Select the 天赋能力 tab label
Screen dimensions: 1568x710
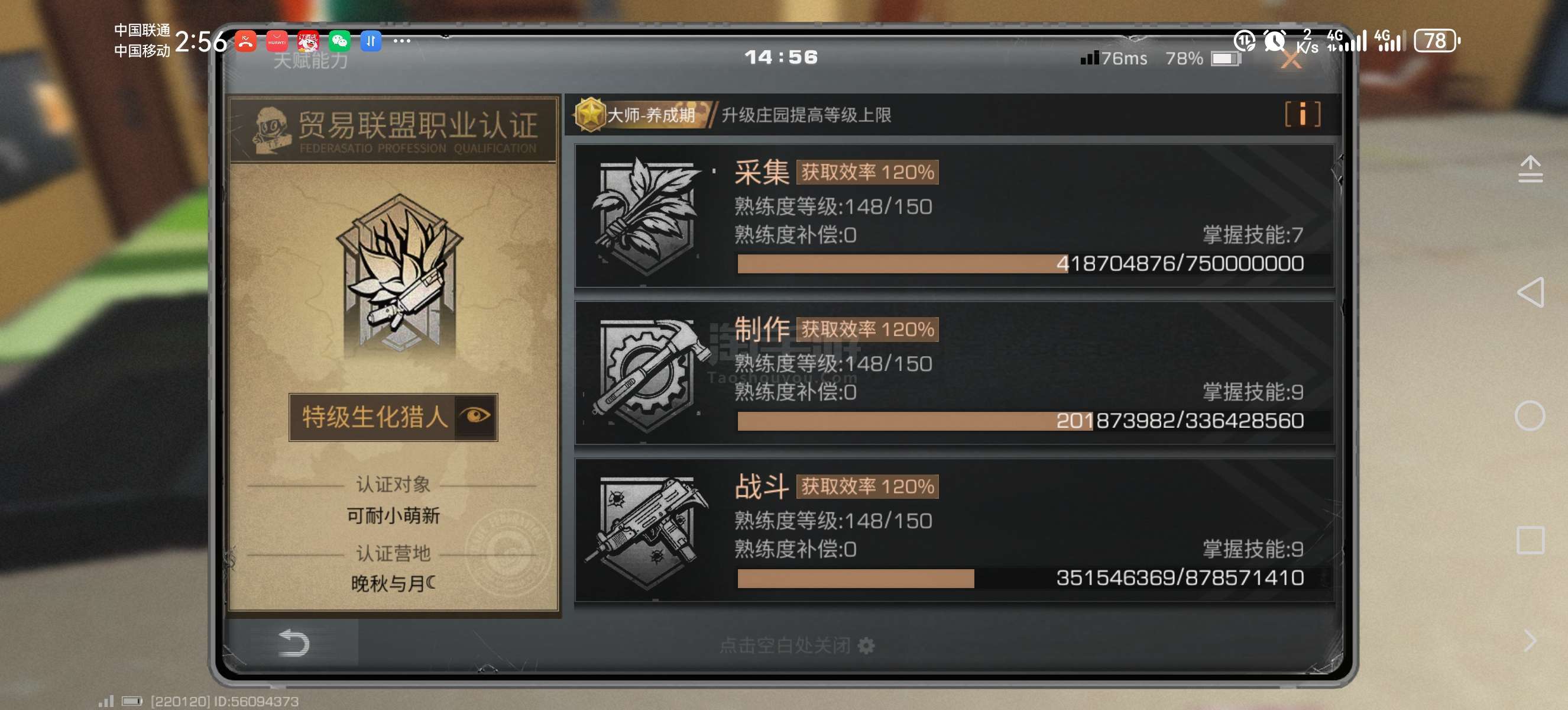[x=310, y=60]
